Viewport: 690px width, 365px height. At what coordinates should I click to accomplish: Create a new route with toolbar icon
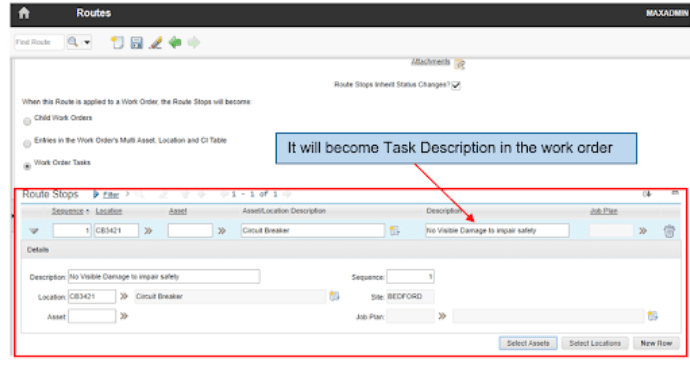click(117, 42)
